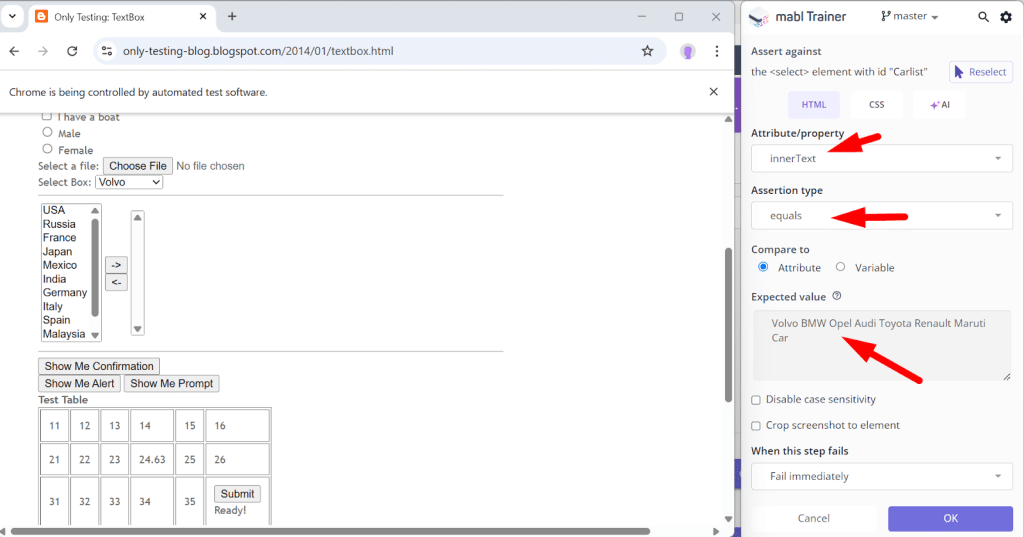
Task: Select Mexico in the country list
Action: pos(60,265)
